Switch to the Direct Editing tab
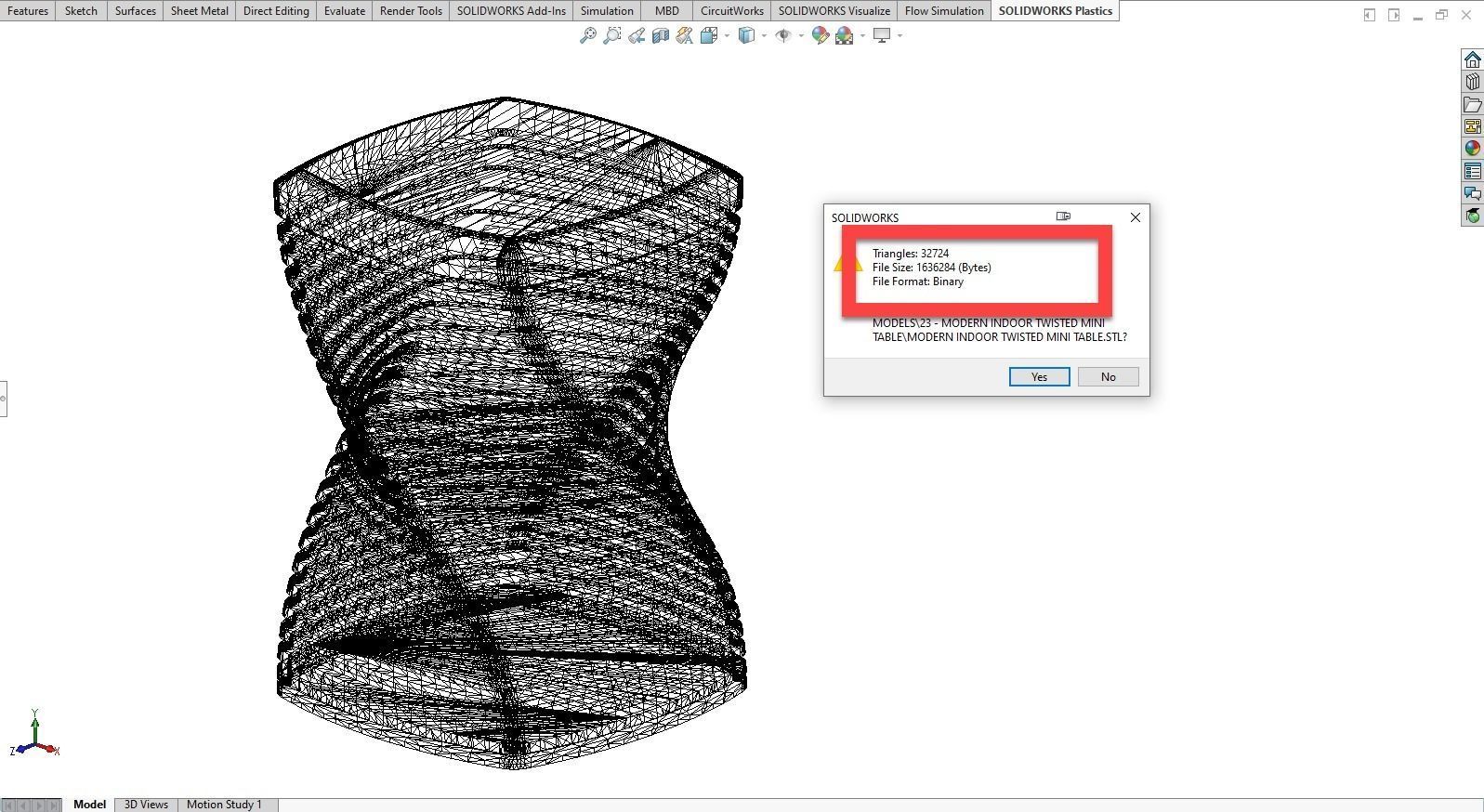 [276, 11]
